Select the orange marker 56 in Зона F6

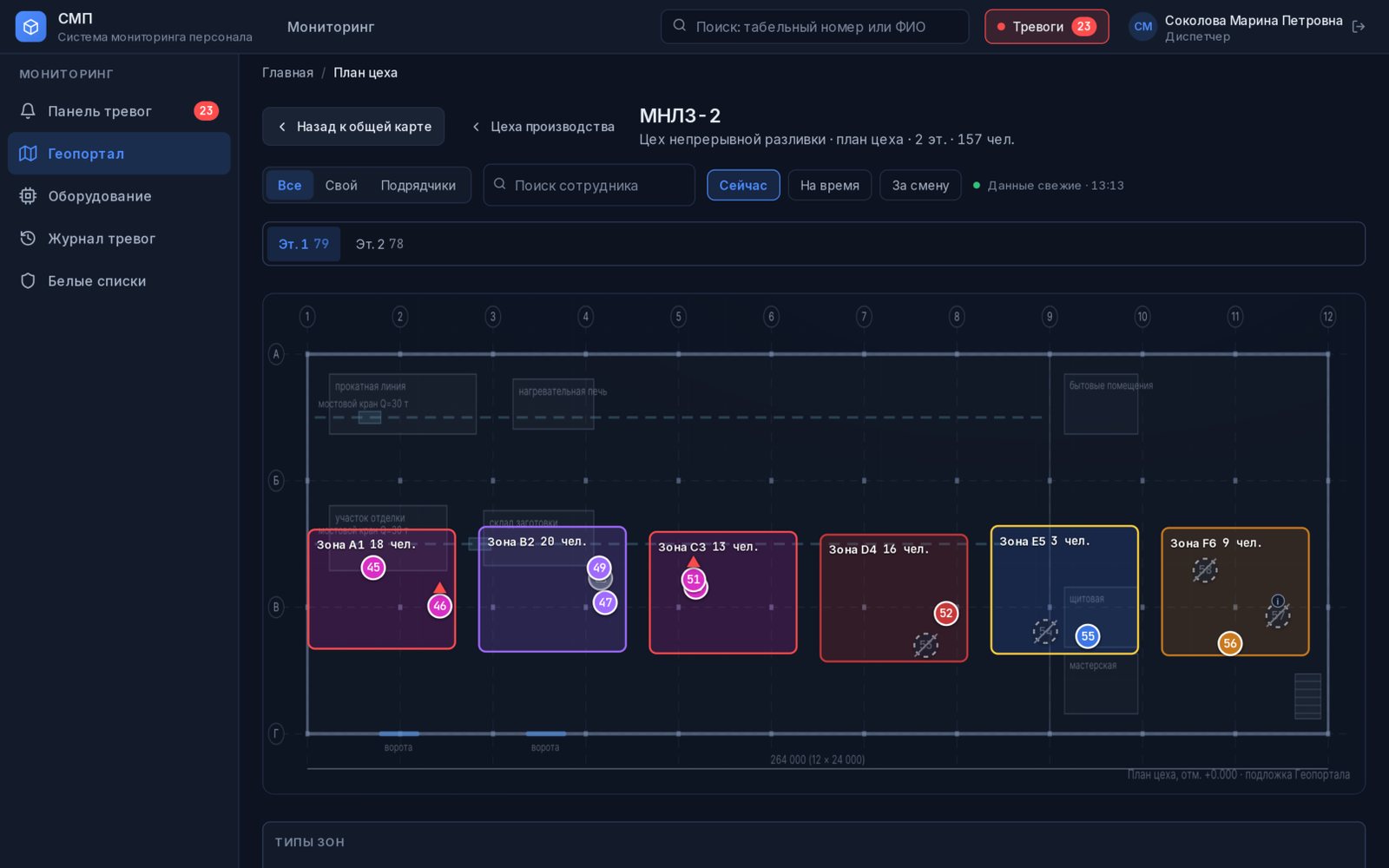point(1230,643)
